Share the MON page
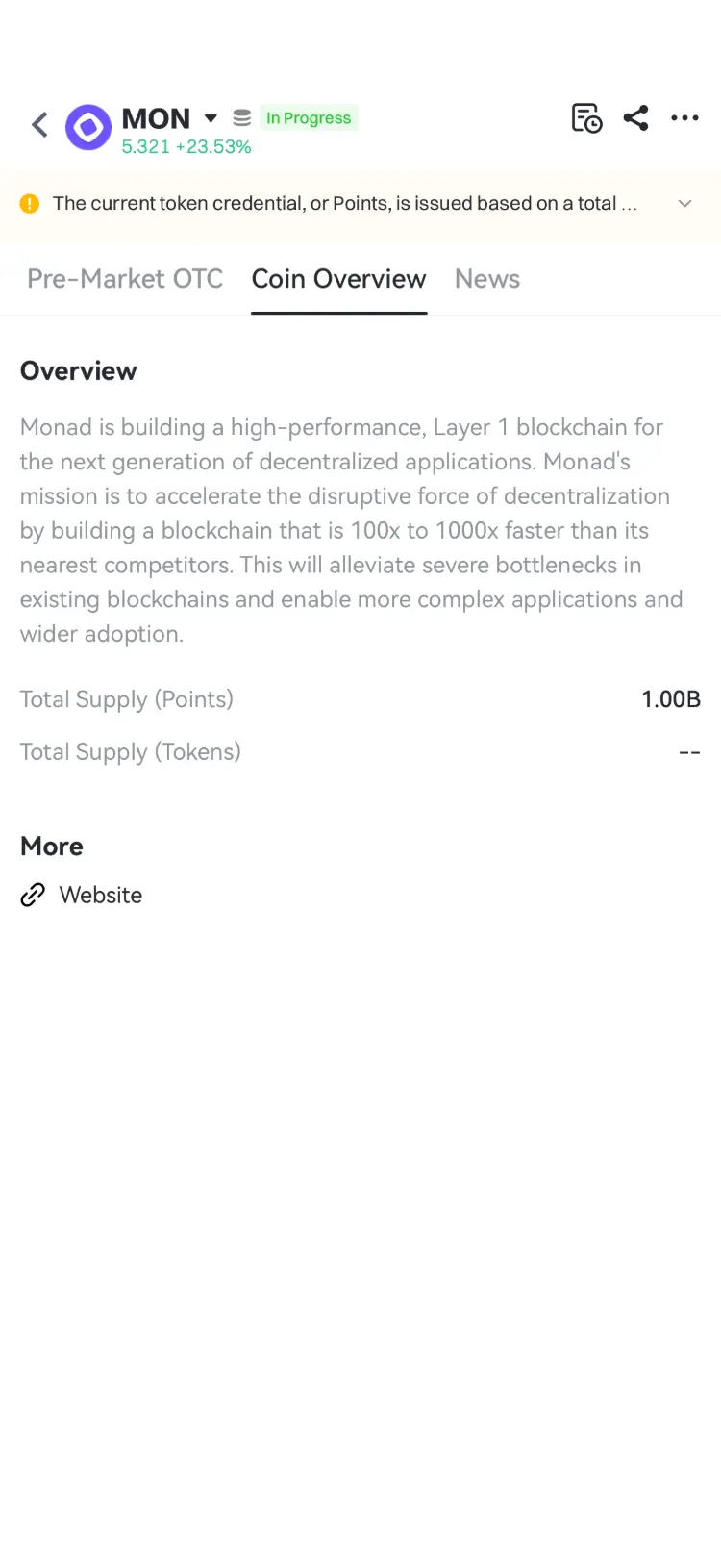This screenshot has height=1568, width=721. 635,118
